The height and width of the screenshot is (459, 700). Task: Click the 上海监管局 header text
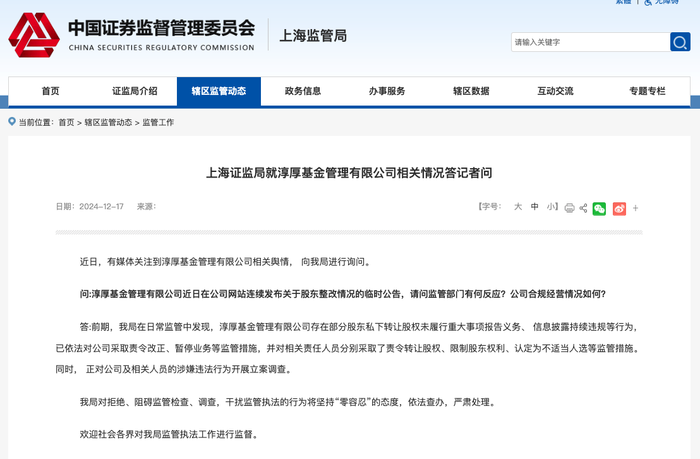313,36
